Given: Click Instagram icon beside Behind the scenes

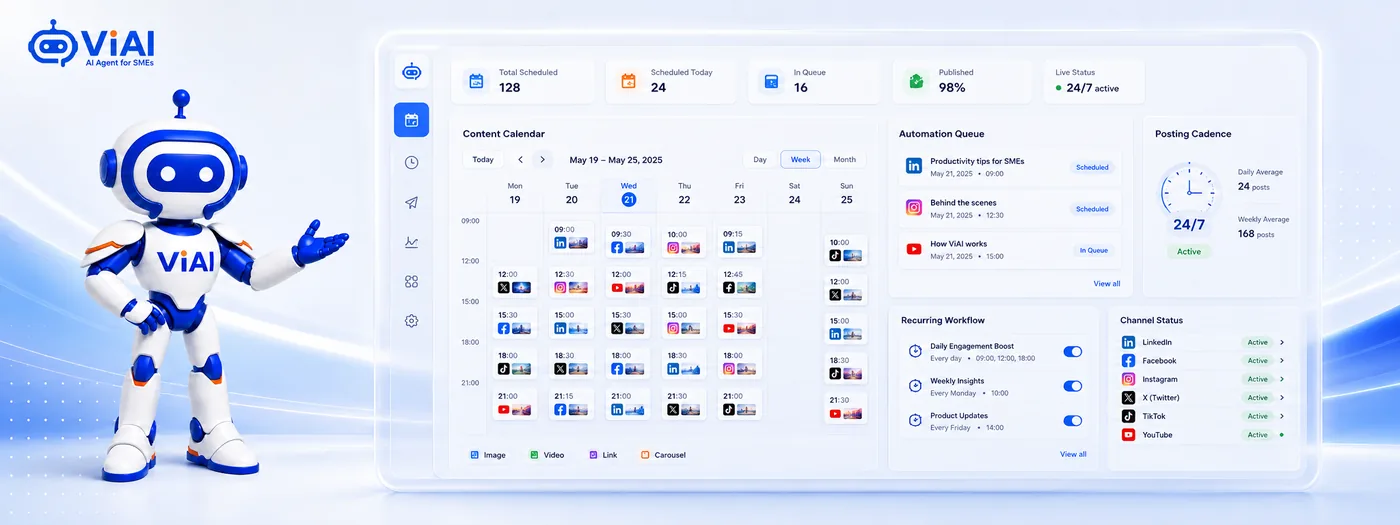Looking at the screenshot, I should [913, 207].
